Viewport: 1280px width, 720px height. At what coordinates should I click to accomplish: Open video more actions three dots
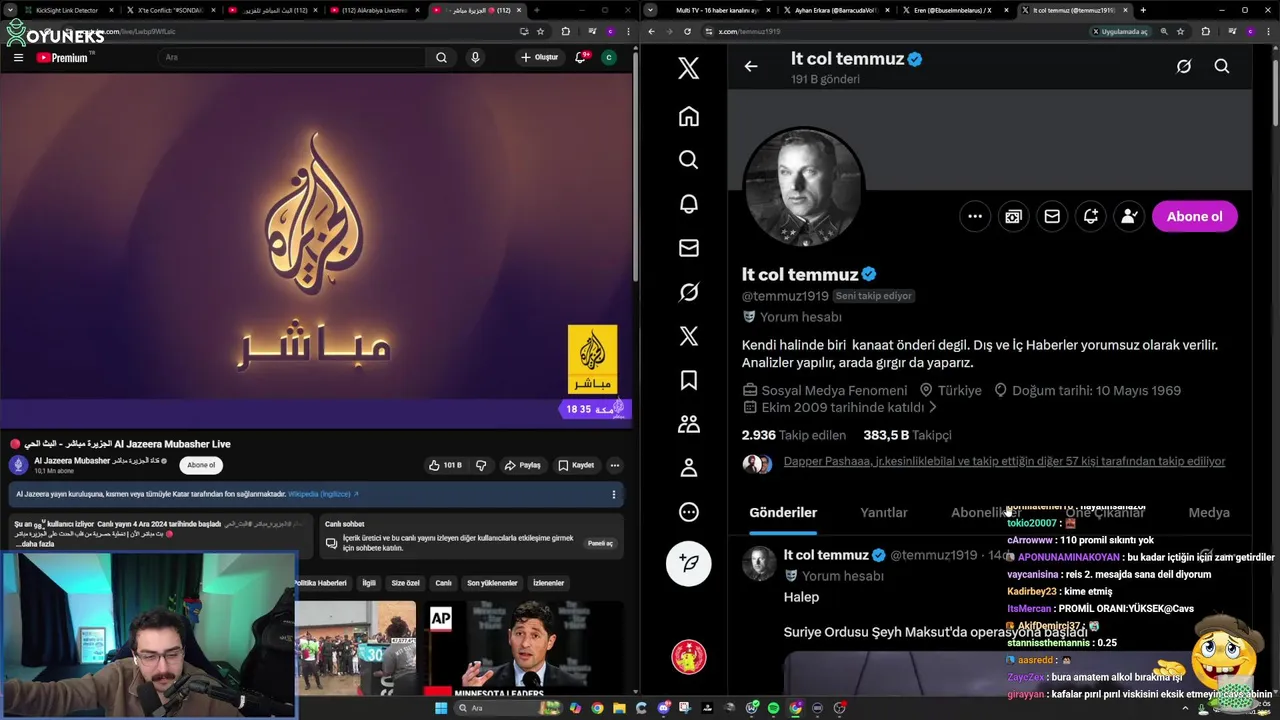click(x=615, y=465)
